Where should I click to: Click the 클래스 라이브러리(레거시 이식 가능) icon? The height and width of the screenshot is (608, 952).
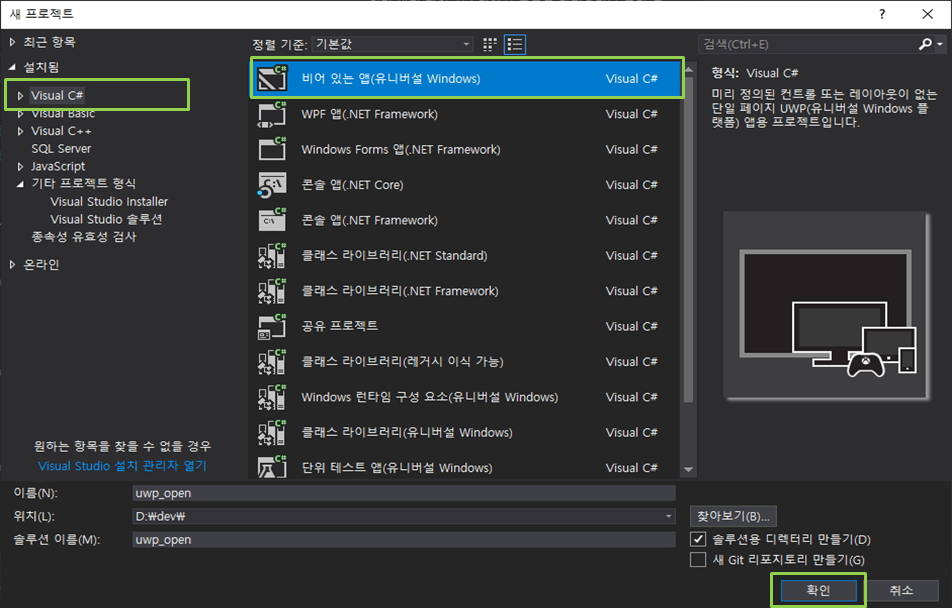click(272, 361)
